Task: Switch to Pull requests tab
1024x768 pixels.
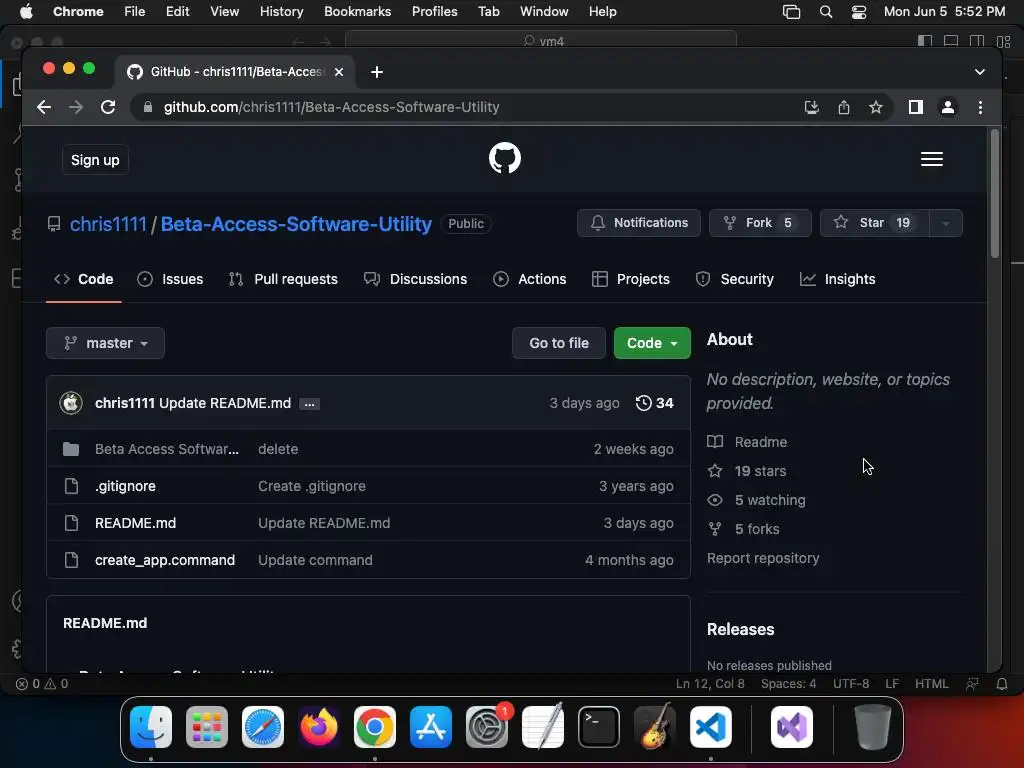Action: [x=283, y=280]
